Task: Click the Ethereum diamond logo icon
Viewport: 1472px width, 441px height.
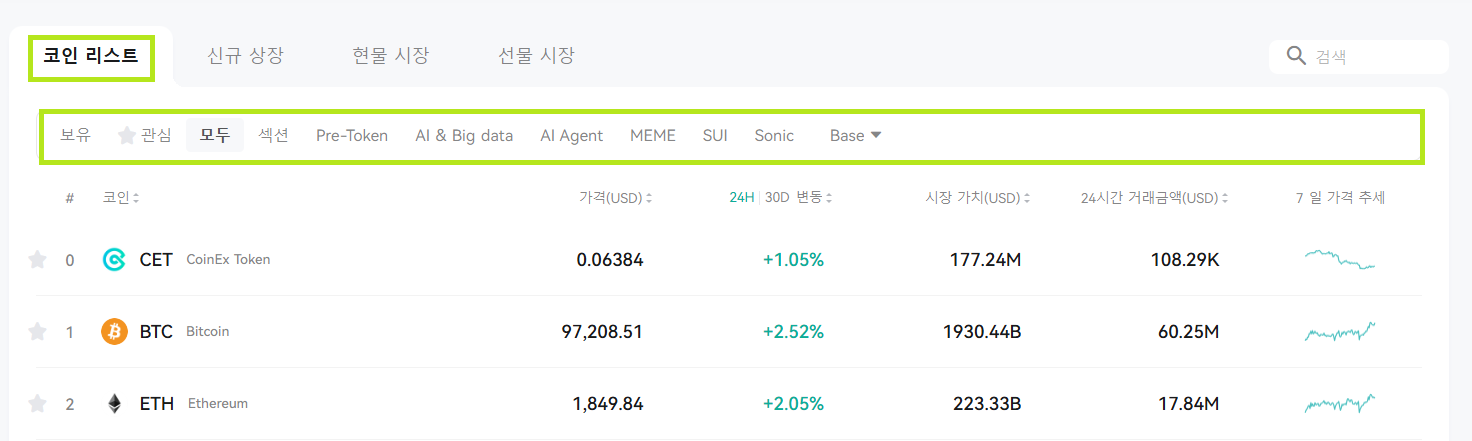Action: click(115, 404)
